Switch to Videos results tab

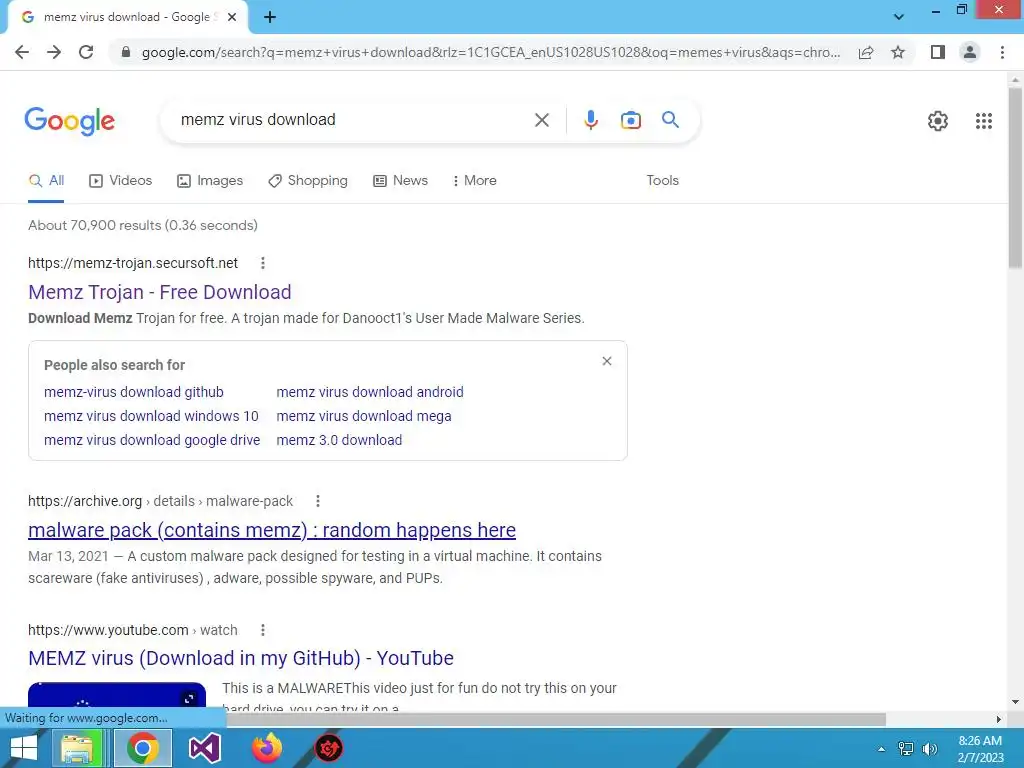[x=121, y=181]
